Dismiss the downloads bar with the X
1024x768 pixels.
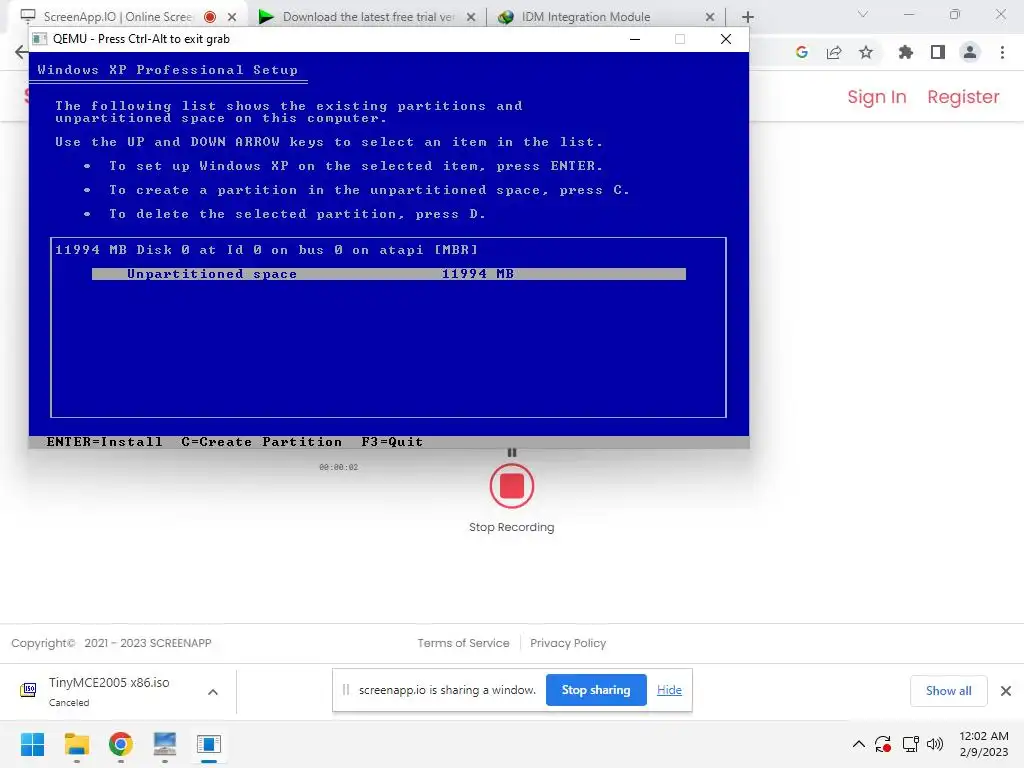click(1006, 690)
